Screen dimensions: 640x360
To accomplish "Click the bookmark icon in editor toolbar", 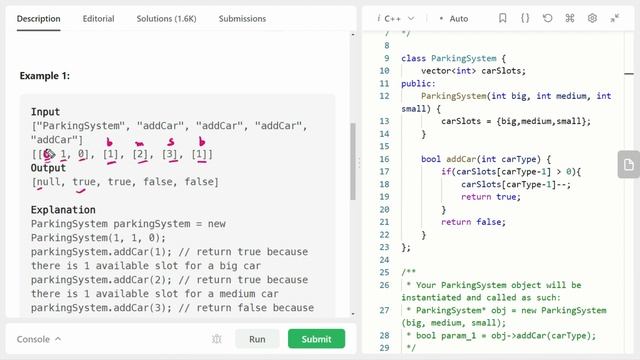I will (502, 18).
